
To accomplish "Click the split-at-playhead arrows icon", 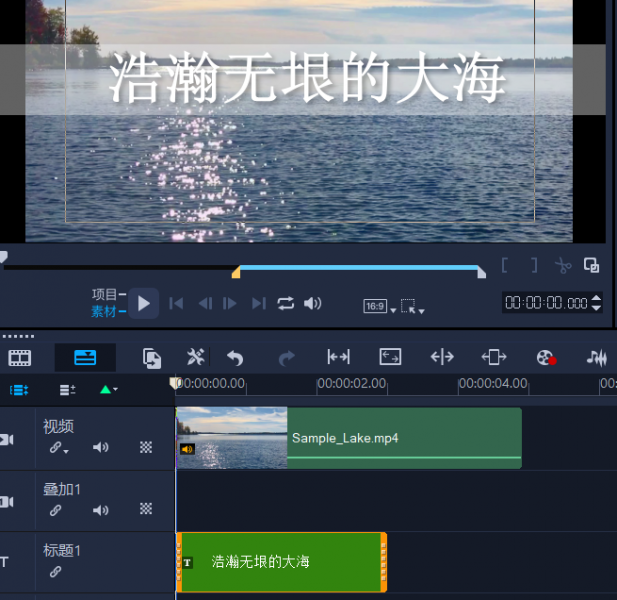I will [x=442, y=357].
